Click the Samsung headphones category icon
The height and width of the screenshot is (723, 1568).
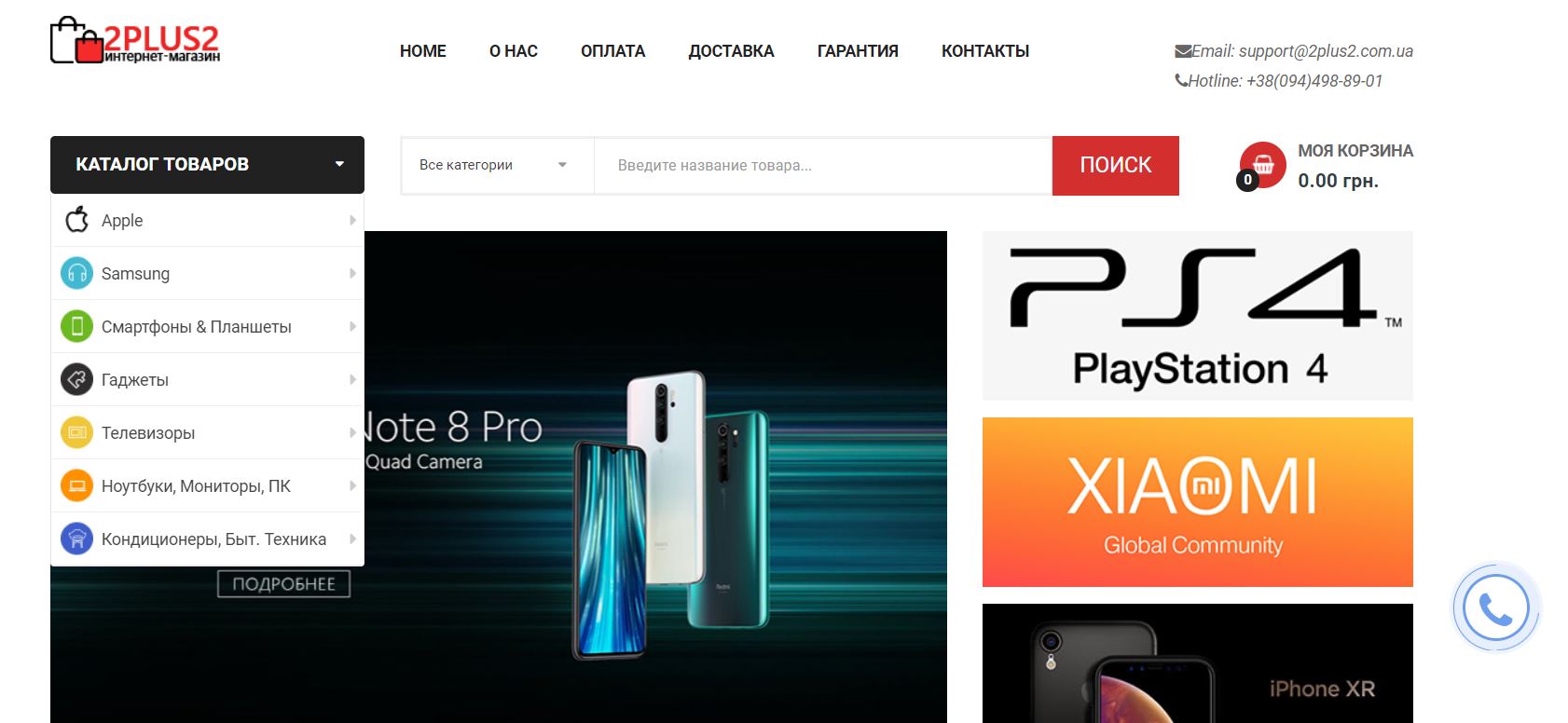tap(76, 273)
